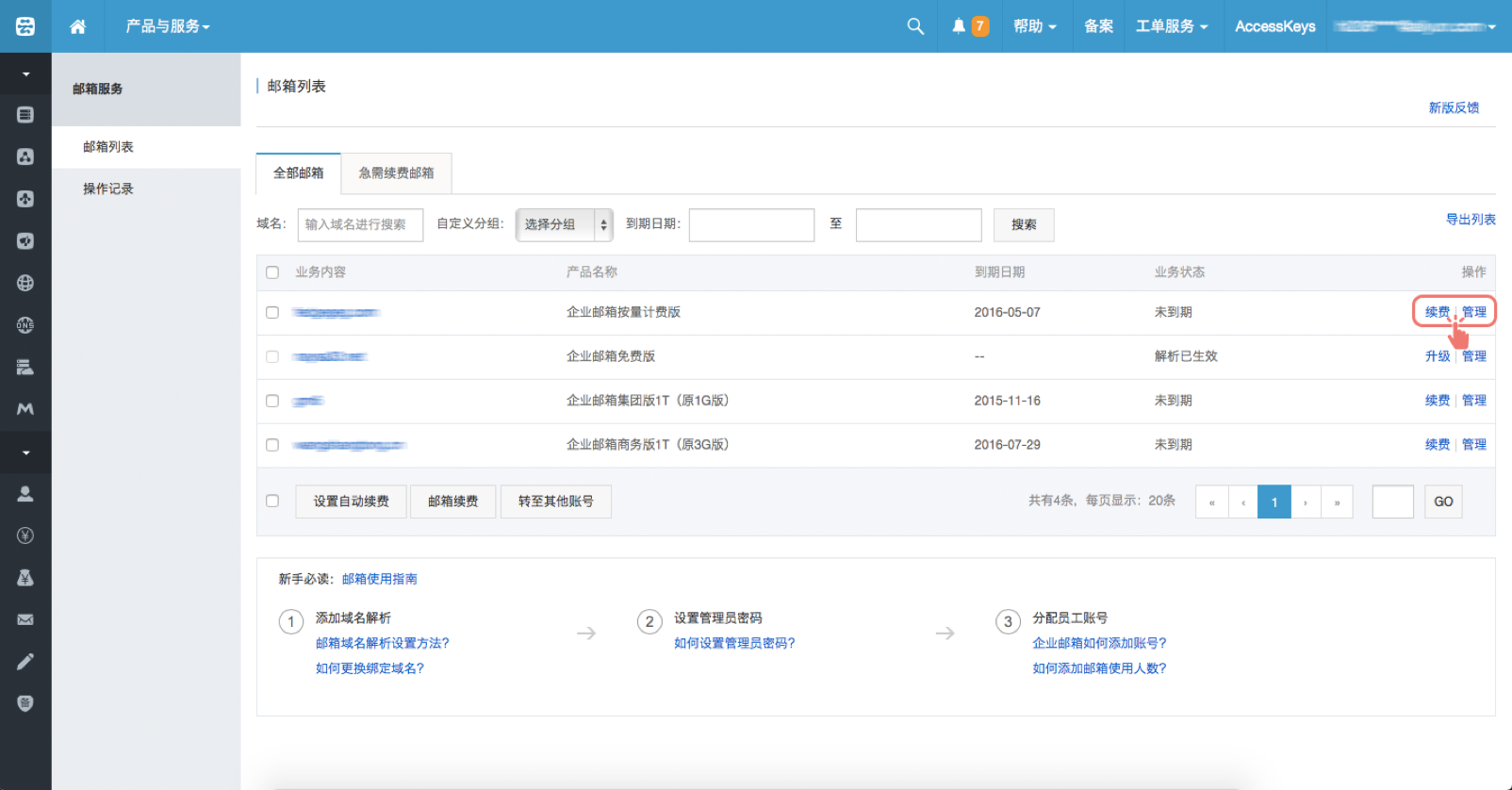Open the 选择分组 dropdown
Image resolution: width=1512 pixels, height=790 pixels.
[564, 224]
